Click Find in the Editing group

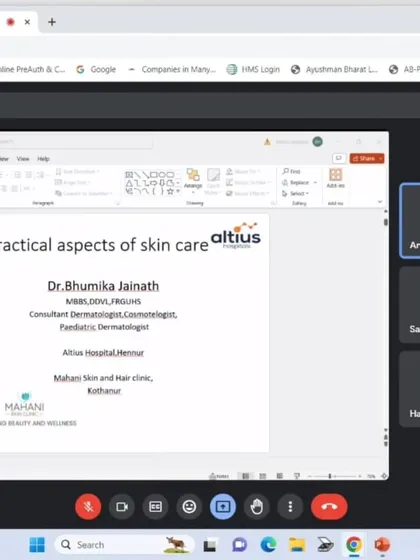[x=291, y=171]
